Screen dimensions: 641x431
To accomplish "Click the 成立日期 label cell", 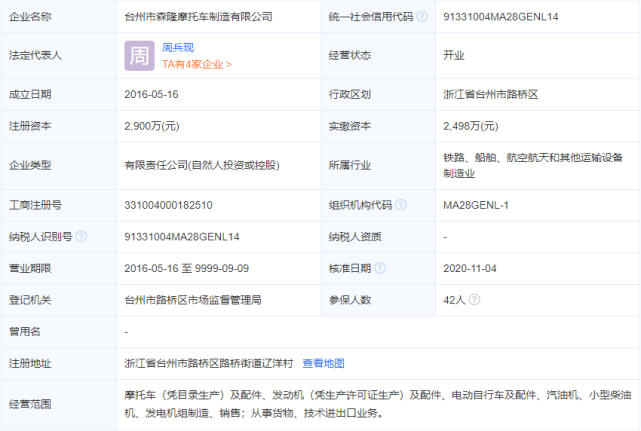I will 59,94.
